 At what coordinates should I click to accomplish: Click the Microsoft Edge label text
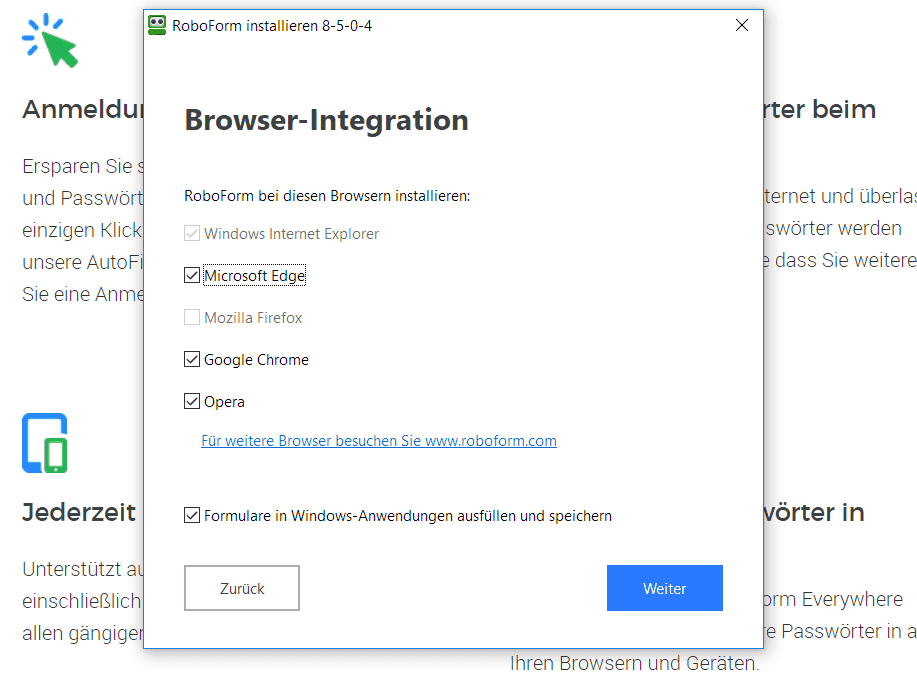click(255, 275)
